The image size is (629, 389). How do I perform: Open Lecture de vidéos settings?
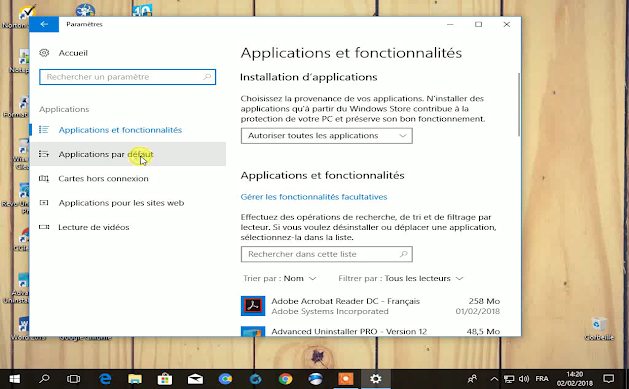pyautogui.click(x=128, y=227)
